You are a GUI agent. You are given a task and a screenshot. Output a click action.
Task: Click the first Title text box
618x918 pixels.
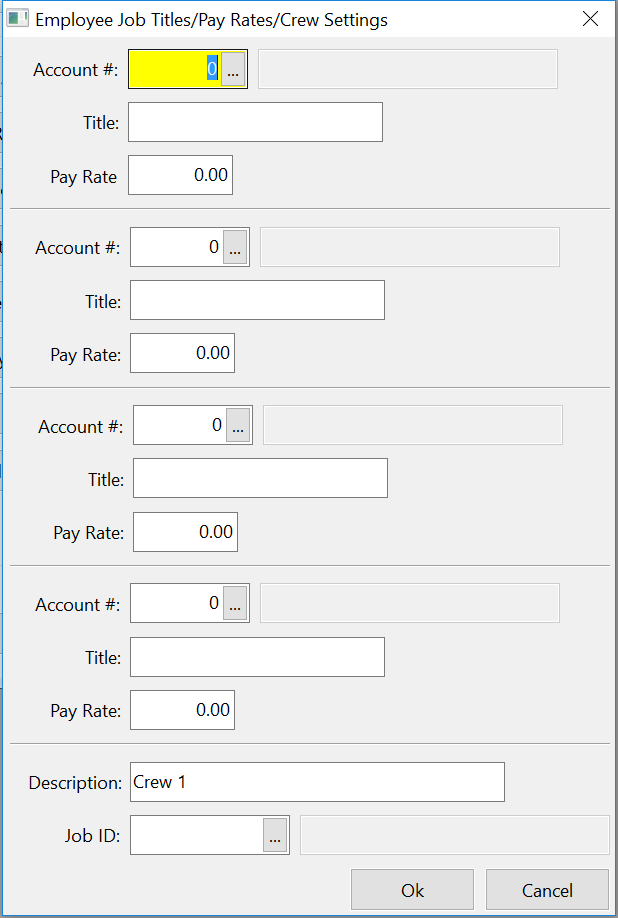pos(255,122)
